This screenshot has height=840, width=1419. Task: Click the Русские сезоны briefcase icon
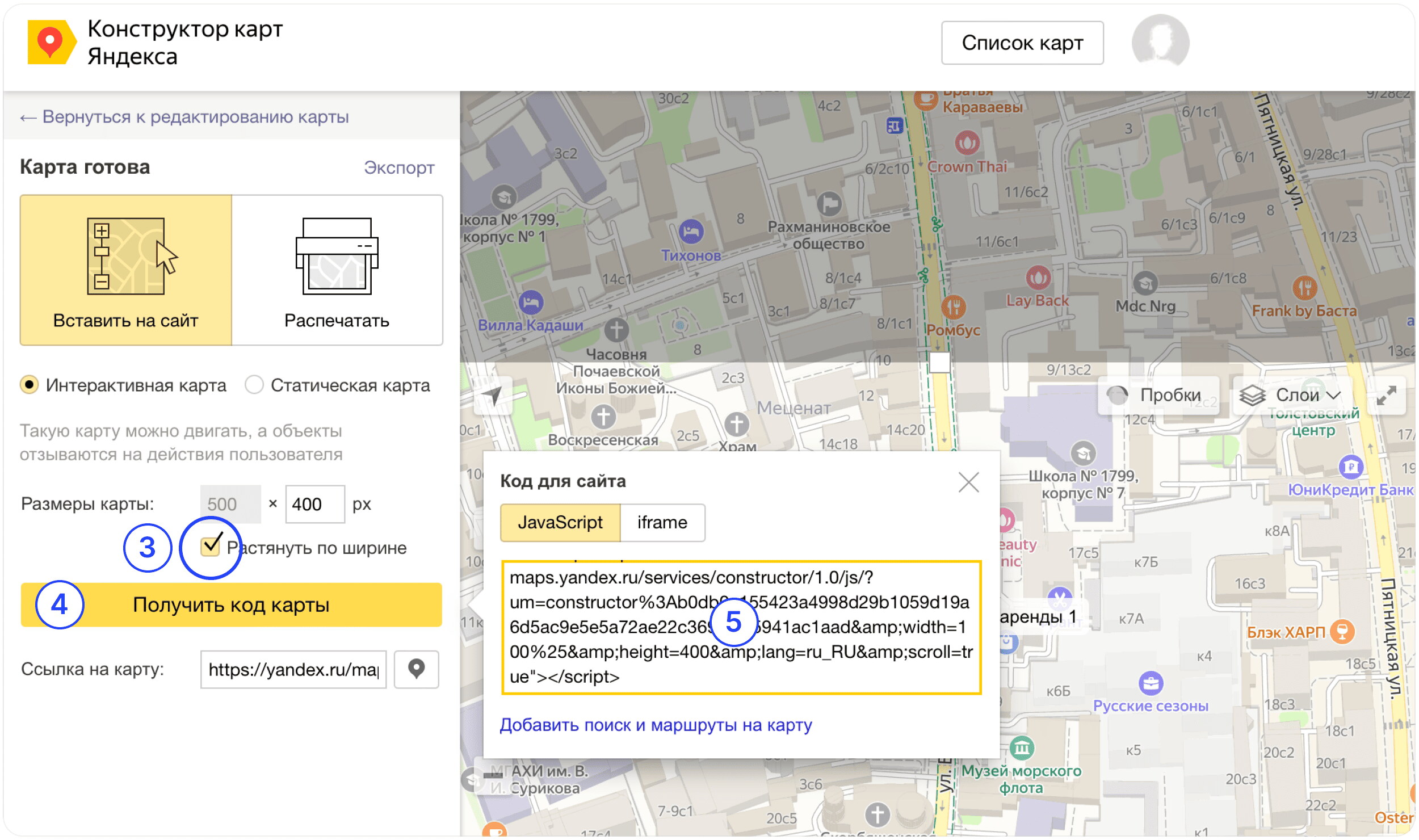(x=1151, y=683)
